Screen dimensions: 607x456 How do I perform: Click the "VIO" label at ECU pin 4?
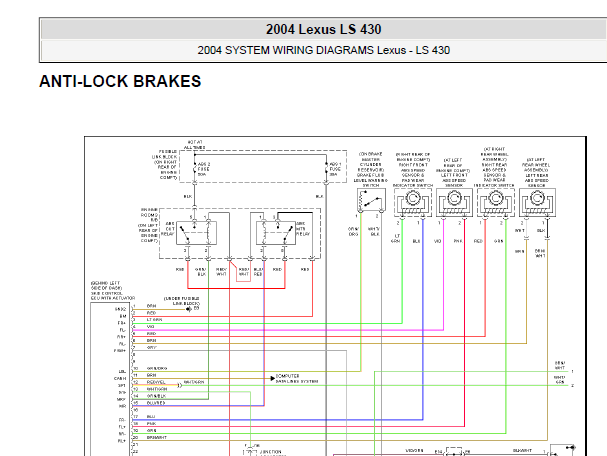coord(151,327)
